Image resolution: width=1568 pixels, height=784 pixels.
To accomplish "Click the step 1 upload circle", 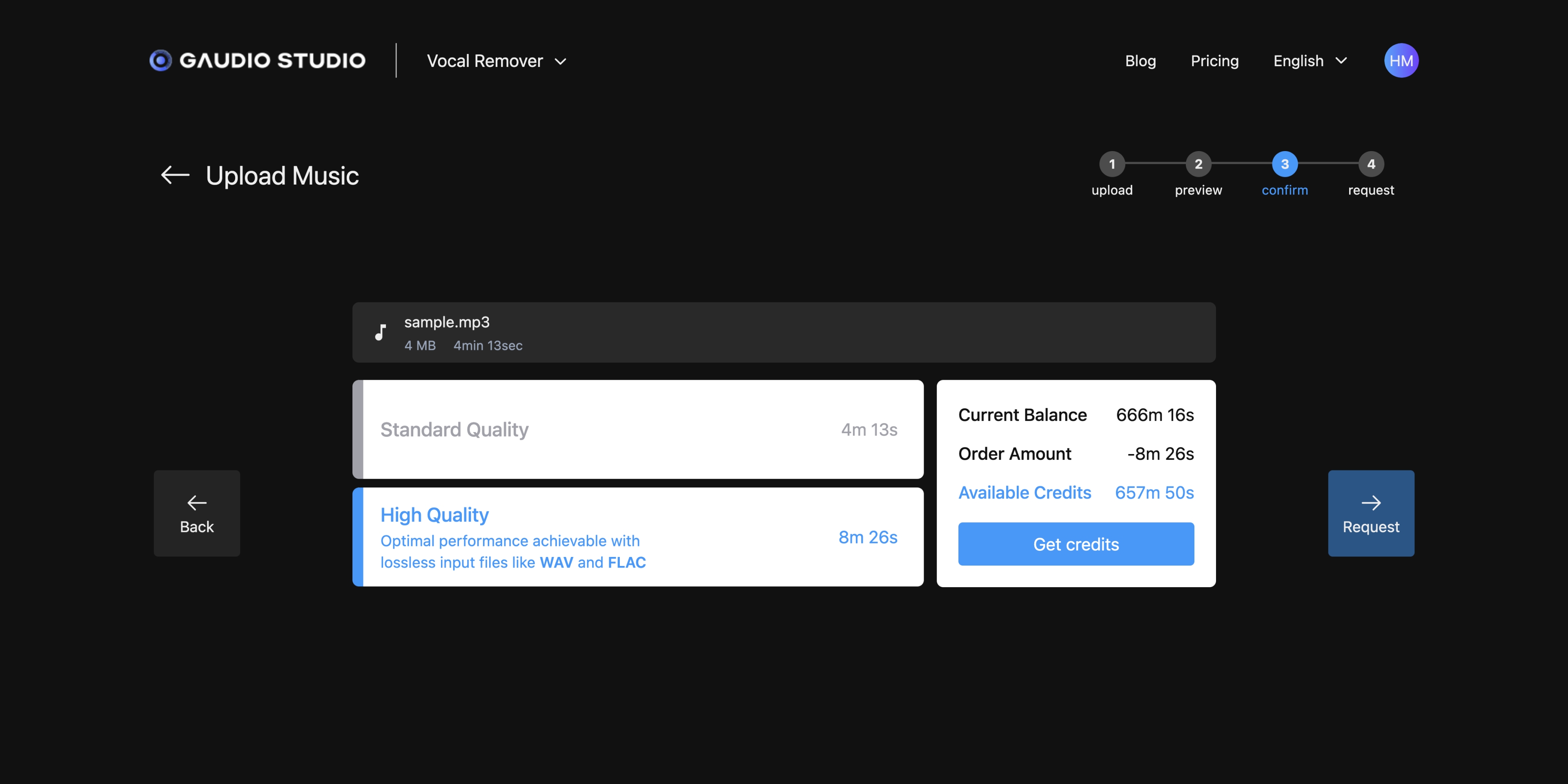I will [1111, 164].
